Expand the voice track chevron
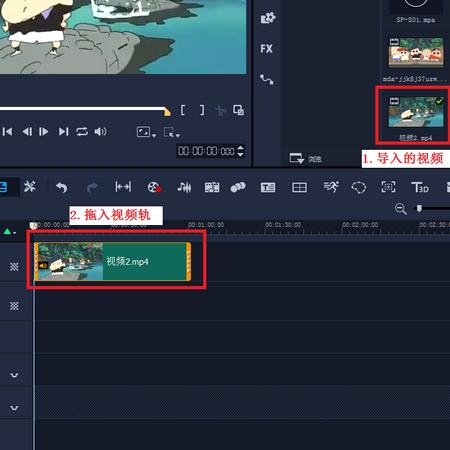Viewport: 450px width, 450px height. coord(14,375)
